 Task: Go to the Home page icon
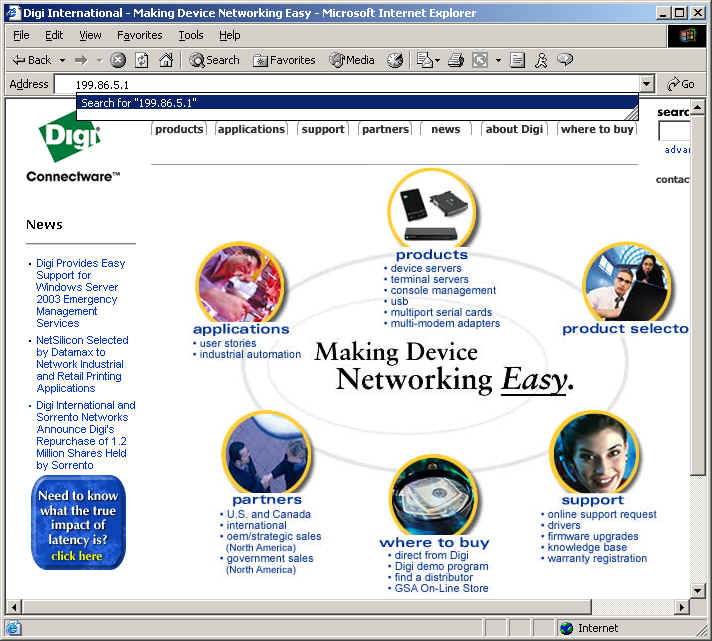tap(167, 60)
